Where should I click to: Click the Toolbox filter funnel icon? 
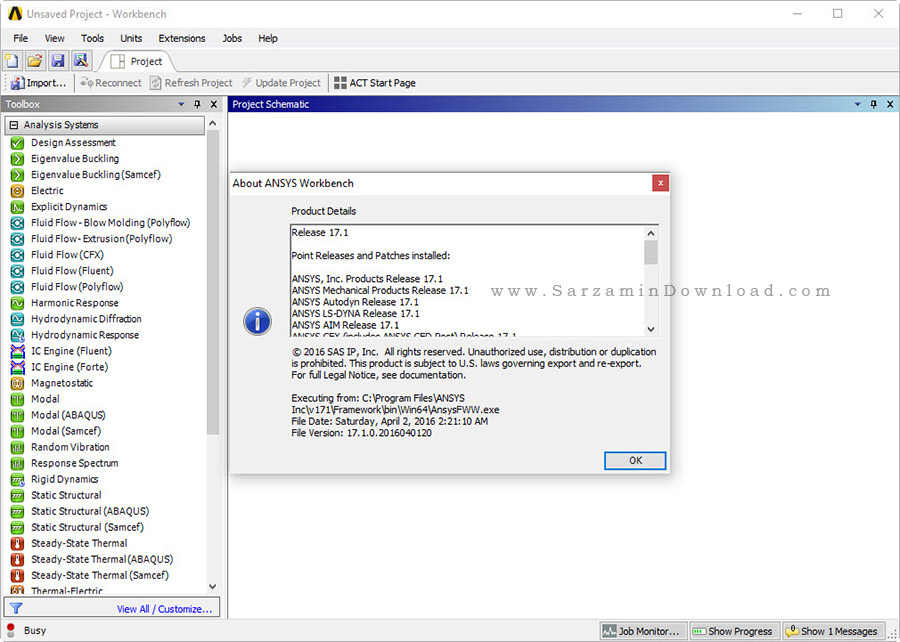click(x=16, y=608)
